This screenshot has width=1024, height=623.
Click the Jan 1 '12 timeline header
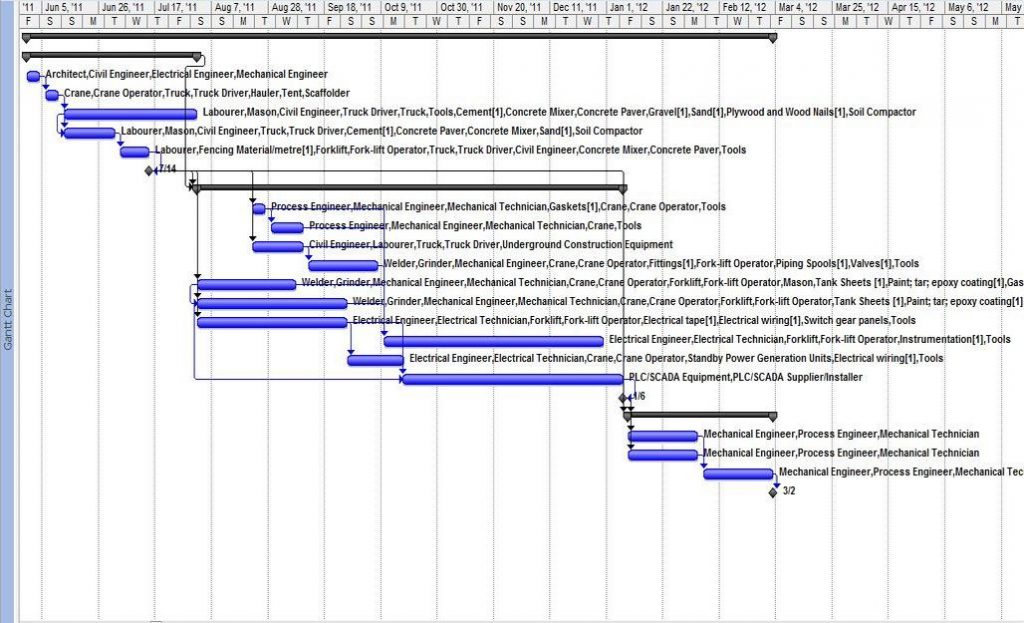628,7
